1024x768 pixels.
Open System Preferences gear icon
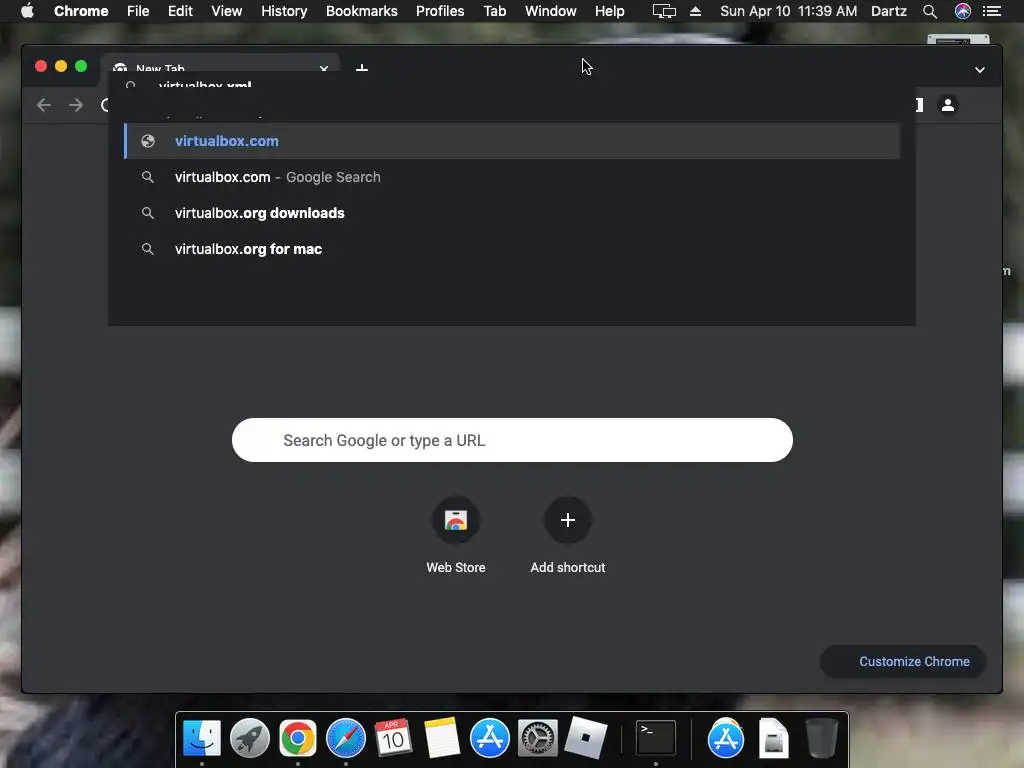tap(538, 739)
